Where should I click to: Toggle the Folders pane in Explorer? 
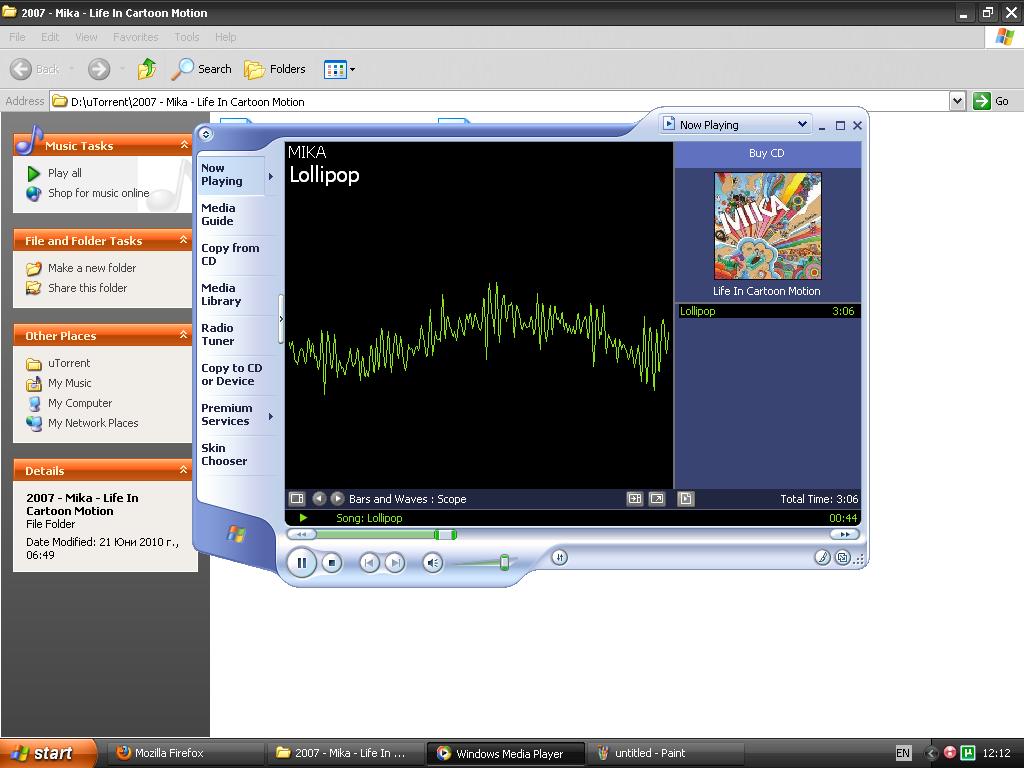click(x=274, y=69)
